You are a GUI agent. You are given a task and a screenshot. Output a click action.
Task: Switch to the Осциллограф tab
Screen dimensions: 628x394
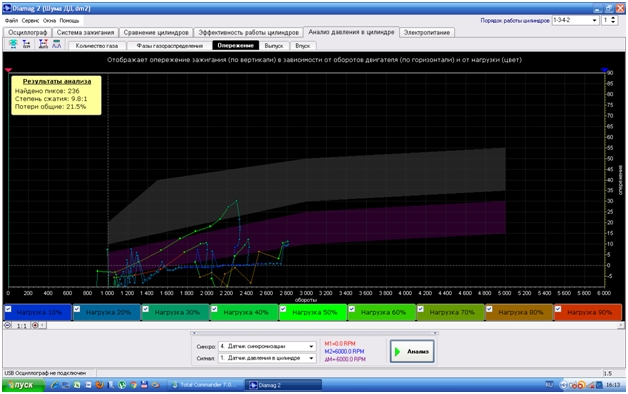[28, 32]
